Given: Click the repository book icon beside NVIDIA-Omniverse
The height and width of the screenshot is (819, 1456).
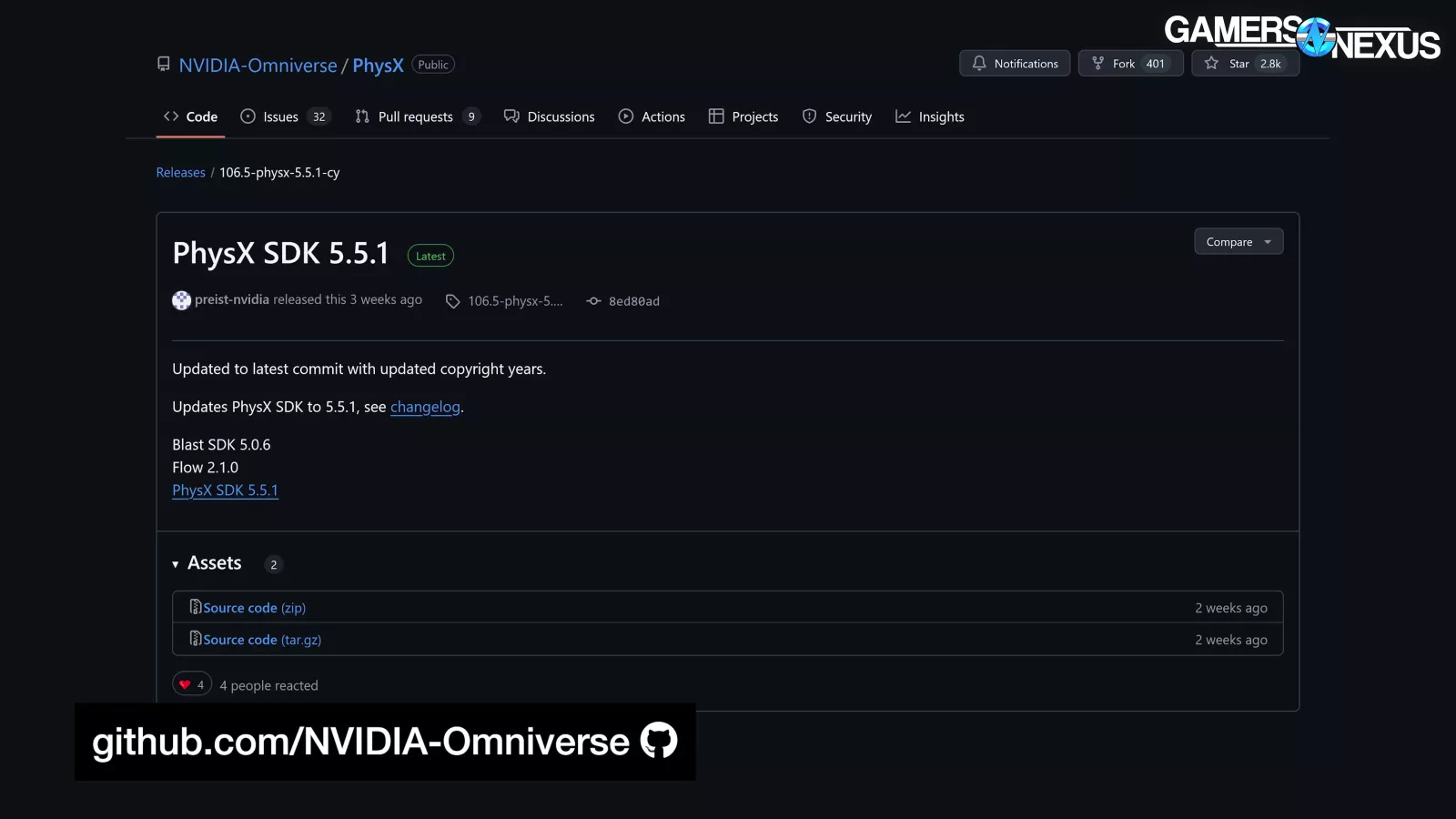Looking at the screenshot, I should [164, 64].
